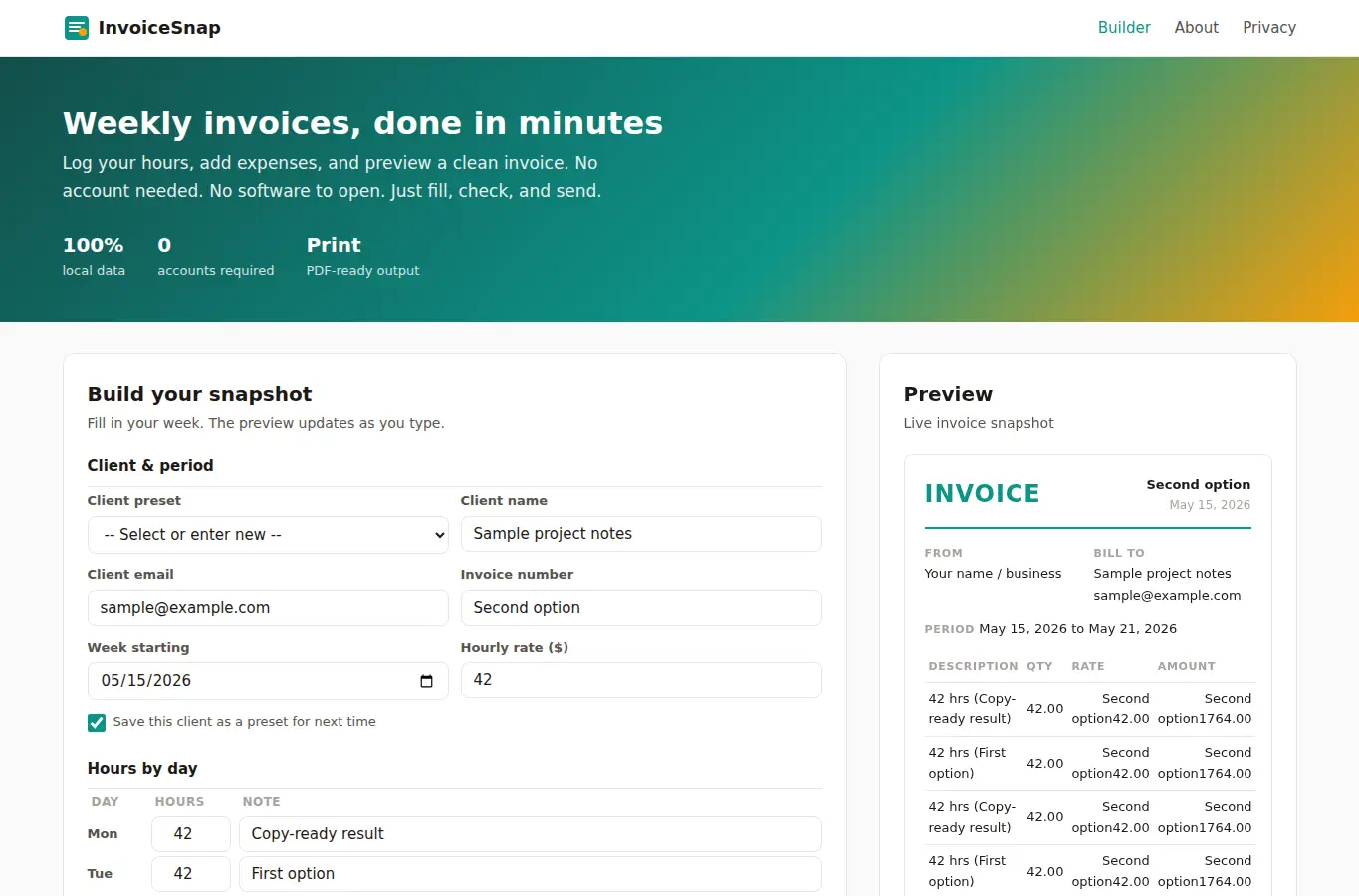Click the period text 'May 15, 2026 to May 21, 2026'
Image resolution: width=1359 pixels, height=896 pixels.
pyautogui.click(x=1077, y=629)
